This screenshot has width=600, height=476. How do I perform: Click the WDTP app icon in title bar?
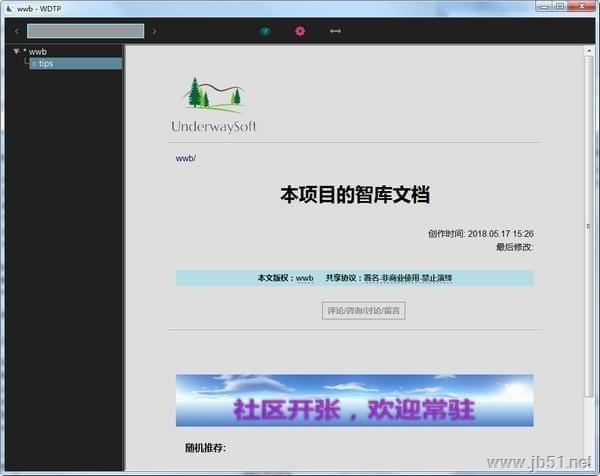coord(9,7)
